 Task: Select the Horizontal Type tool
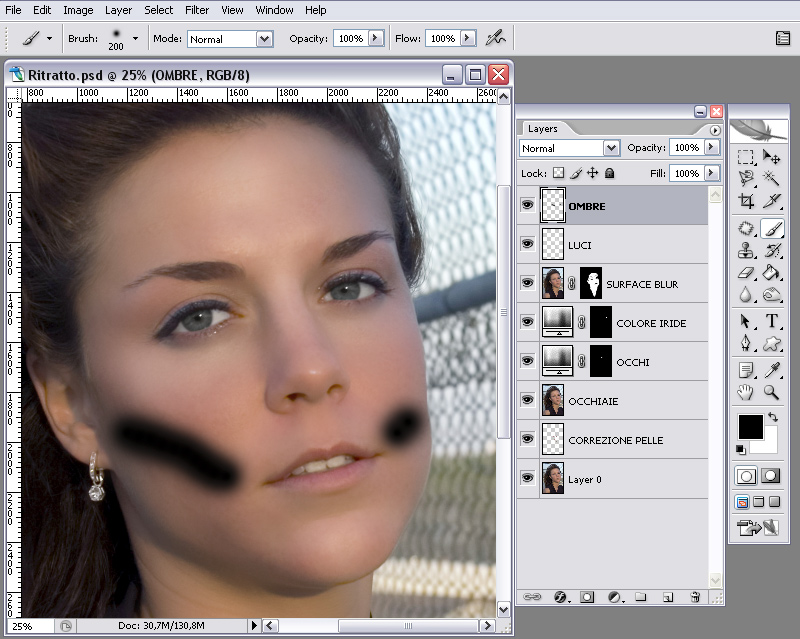[x=772, y=322]
